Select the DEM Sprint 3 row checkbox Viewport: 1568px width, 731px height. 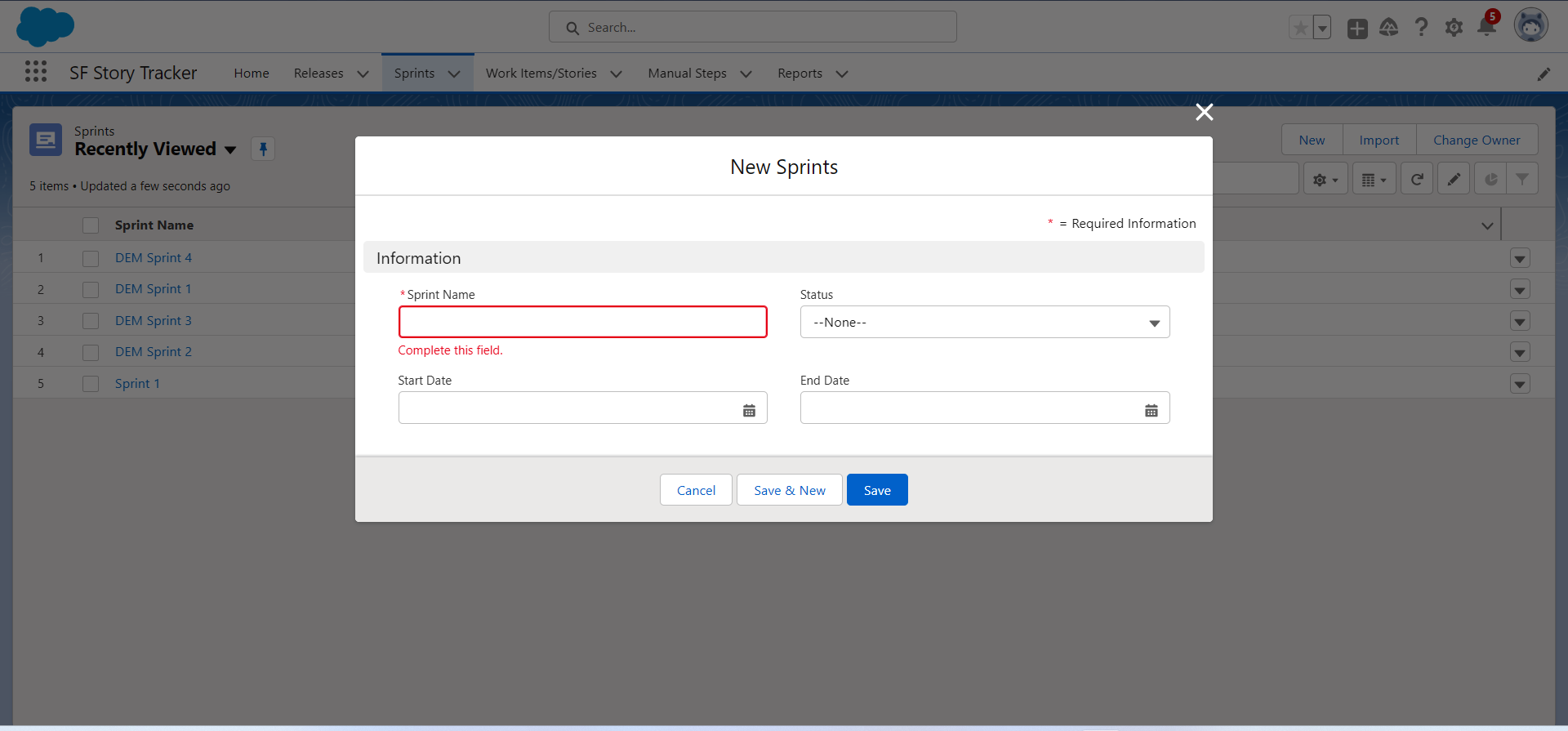point(91,321)
